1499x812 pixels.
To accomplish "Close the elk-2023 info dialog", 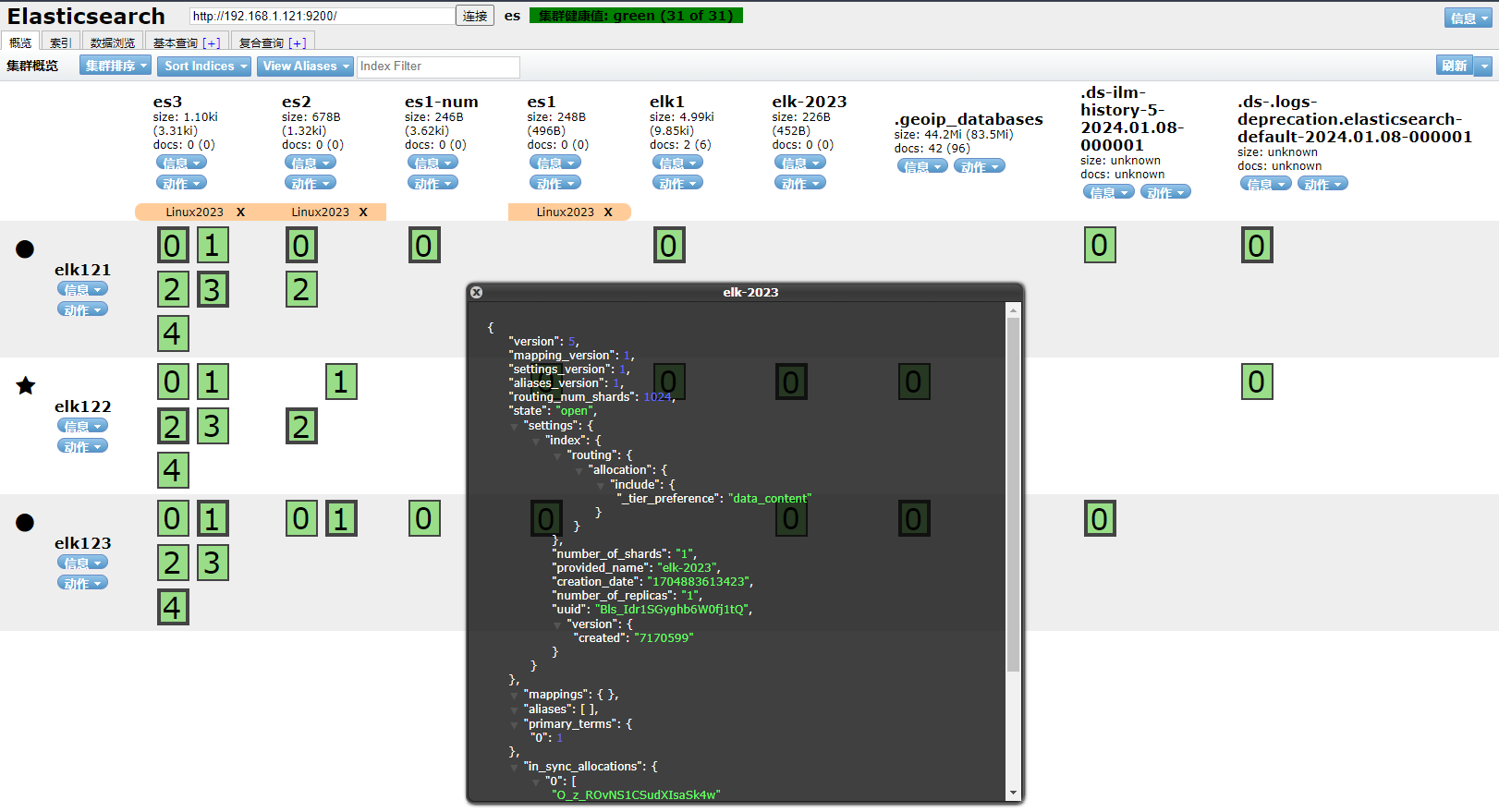I will coord(477,292).
